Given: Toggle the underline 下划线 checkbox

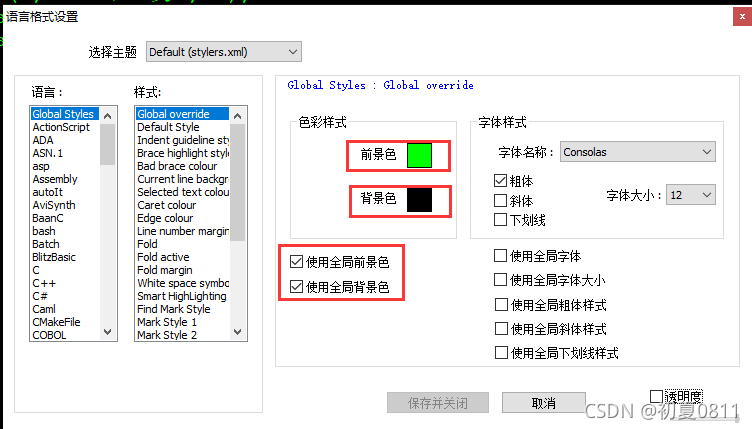Looking at the screenshot, I should click(500, 220).
